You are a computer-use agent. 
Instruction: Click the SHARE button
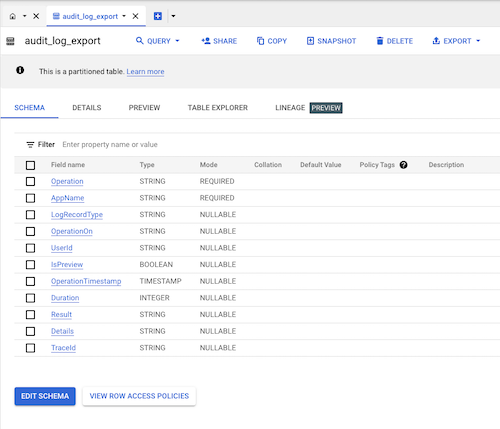[x=219, y=41]
